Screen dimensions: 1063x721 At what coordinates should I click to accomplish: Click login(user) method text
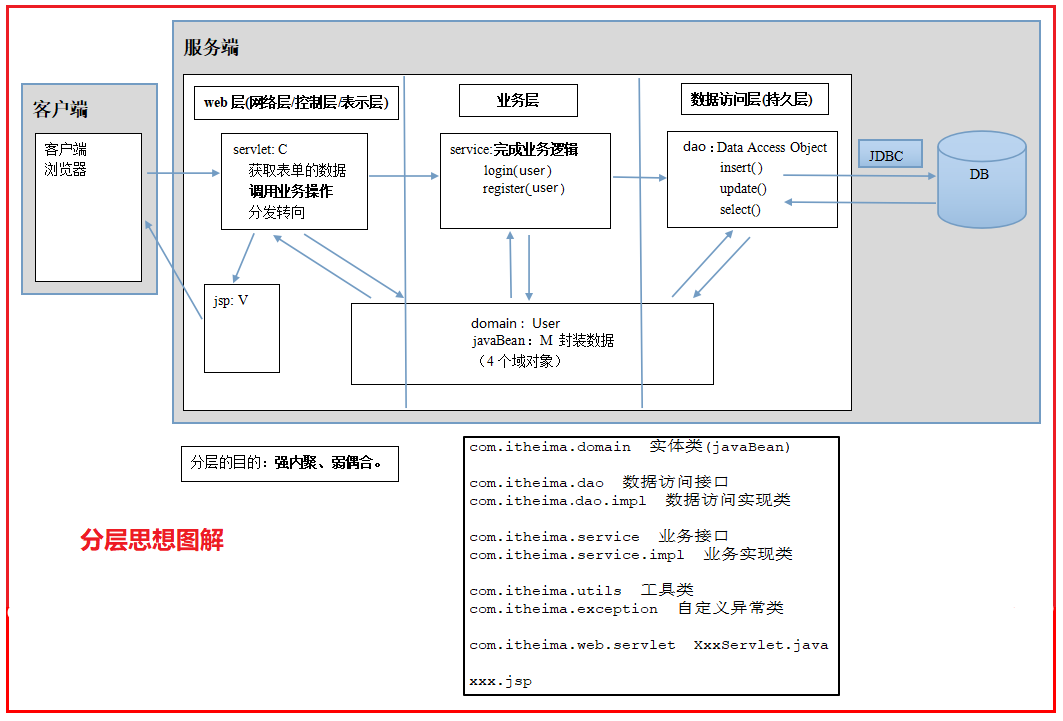pyautogui.click(x=517, y=170)
